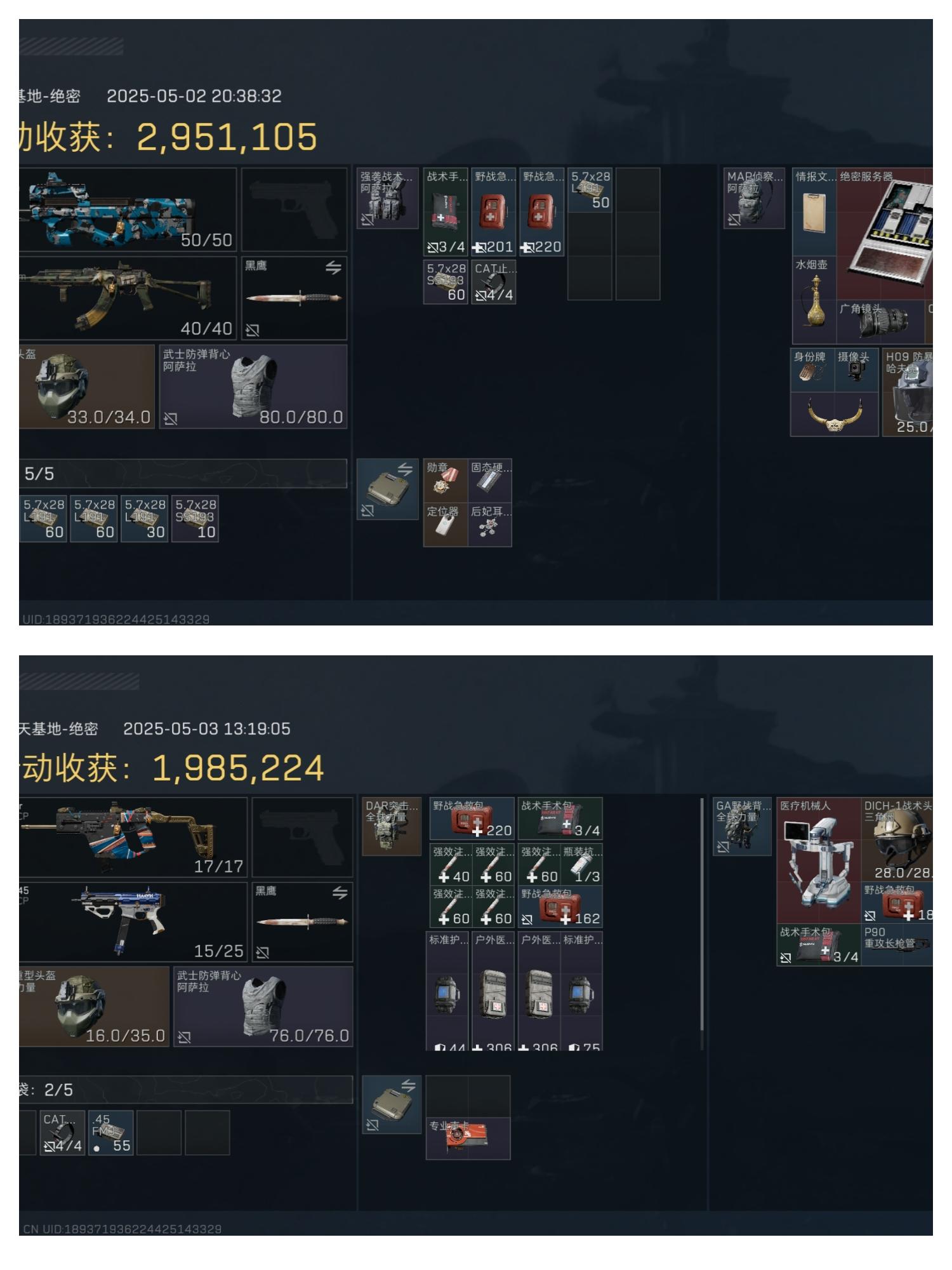This screenshot has height=1270, width=952.
Task: Select the 医疗机械人 medical robot item
Action: point(819,860)
